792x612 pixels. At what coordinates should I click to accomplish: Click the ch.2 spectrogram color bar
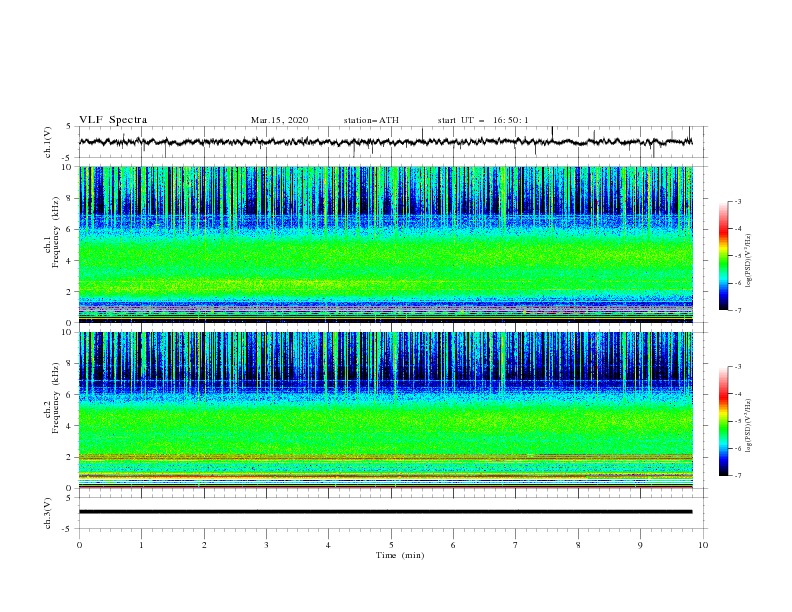click(x=723, y=421)
